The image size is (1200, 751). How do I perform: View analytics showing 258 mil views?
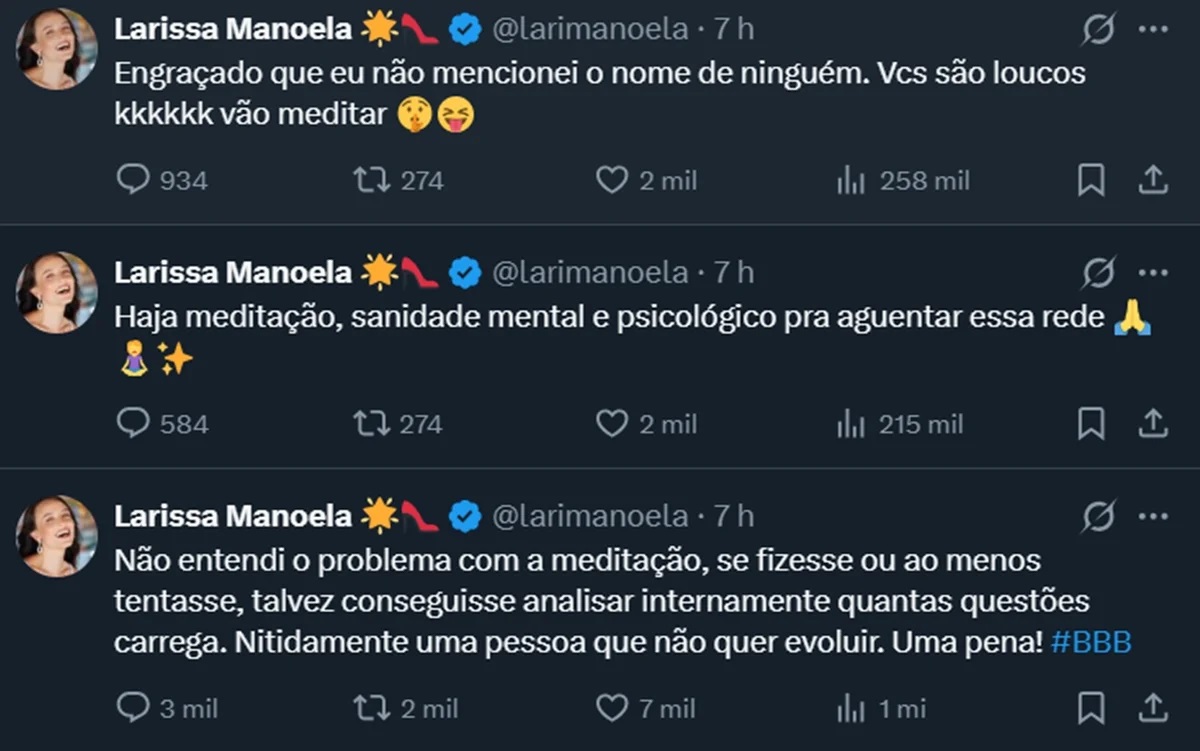[850, 180]
